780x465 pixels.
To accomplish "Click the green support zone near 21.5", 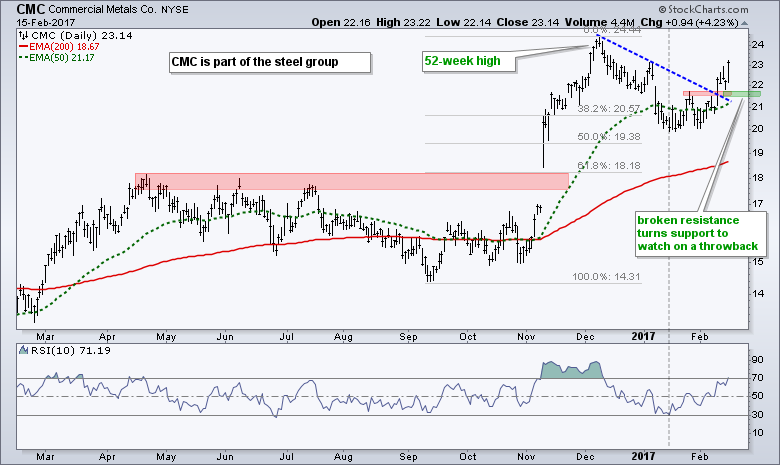I will 741,94.
